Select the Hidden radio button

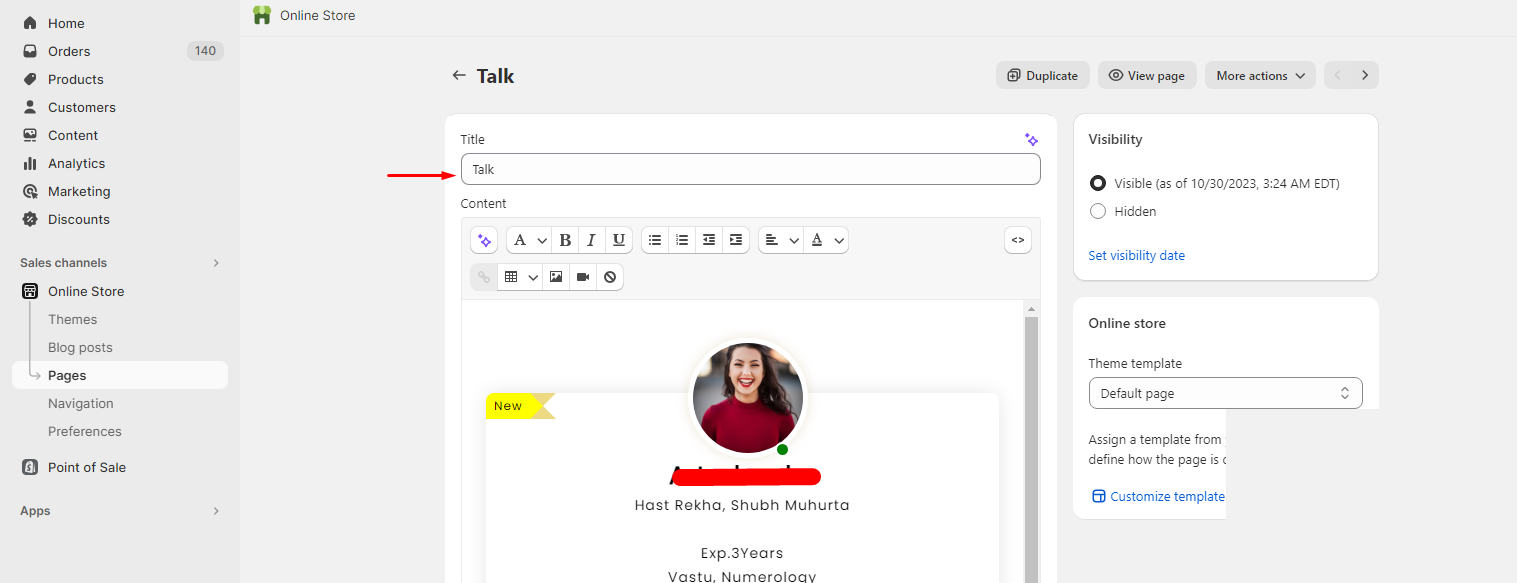pyautogui.click(x=1098, y=211)
